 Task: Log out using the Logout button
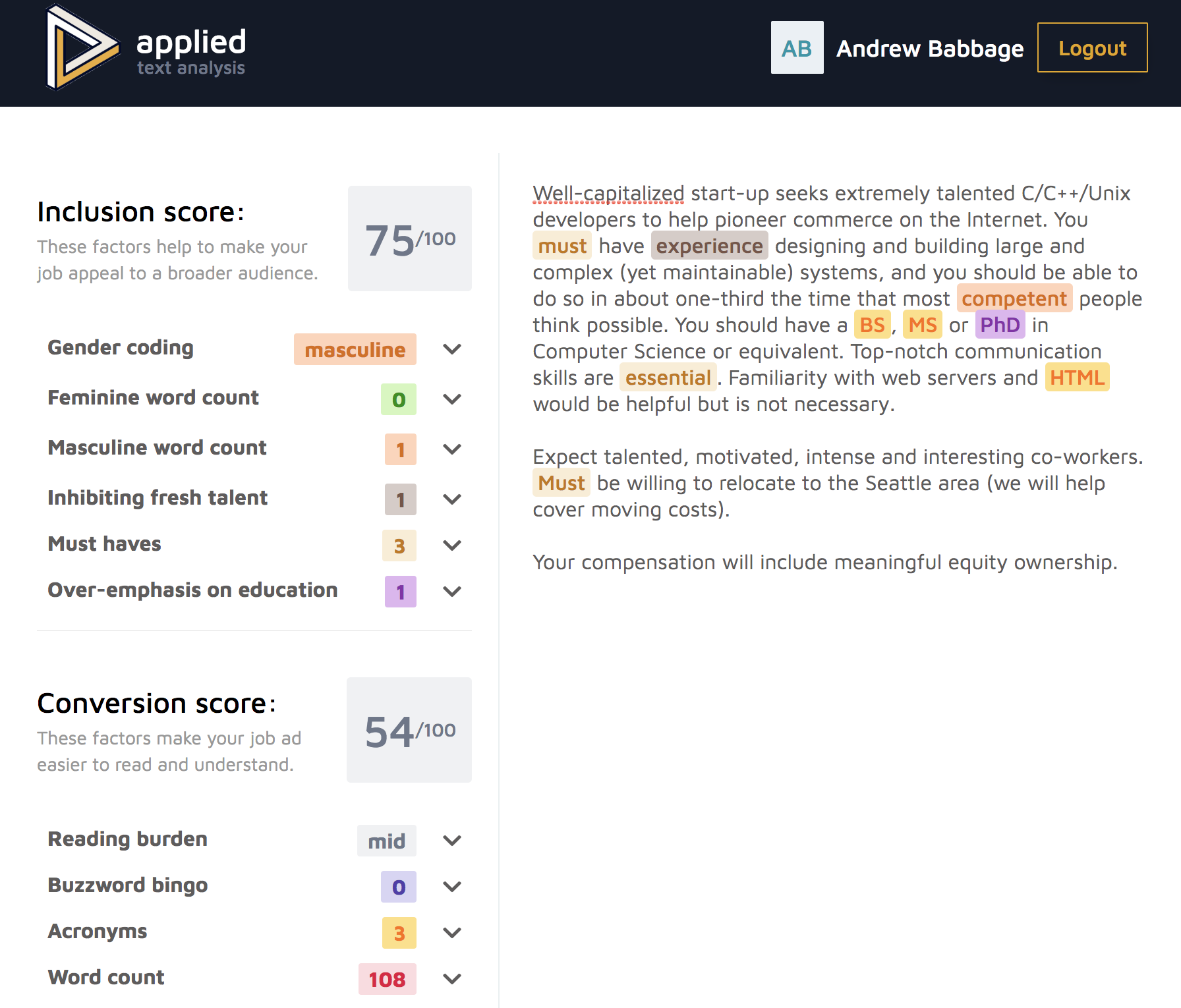(1092, 47)
